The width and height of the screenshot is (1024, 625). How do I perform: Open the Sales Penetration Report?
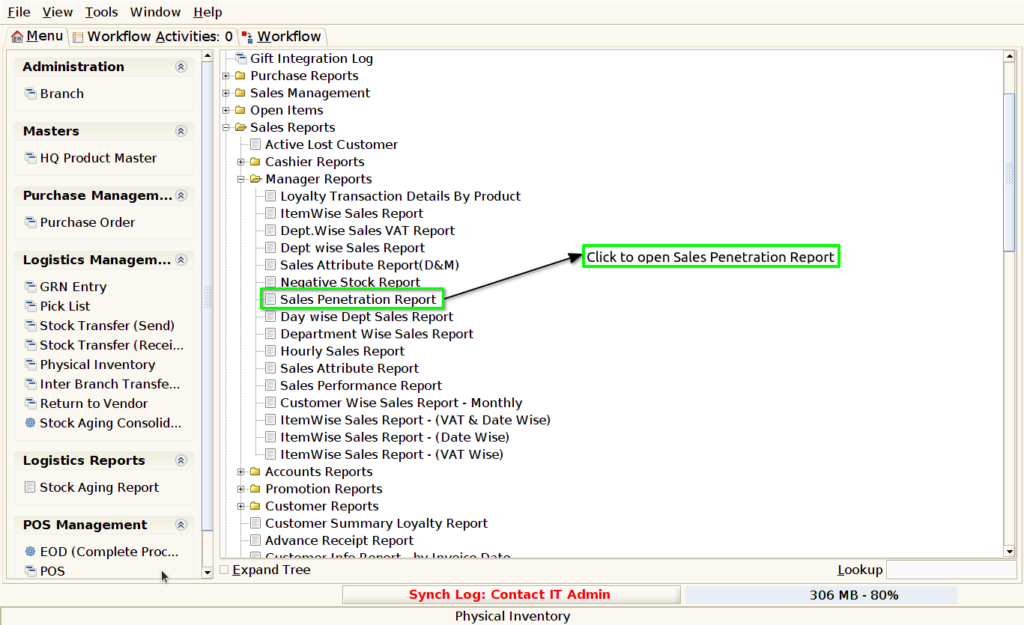(358, 299)
